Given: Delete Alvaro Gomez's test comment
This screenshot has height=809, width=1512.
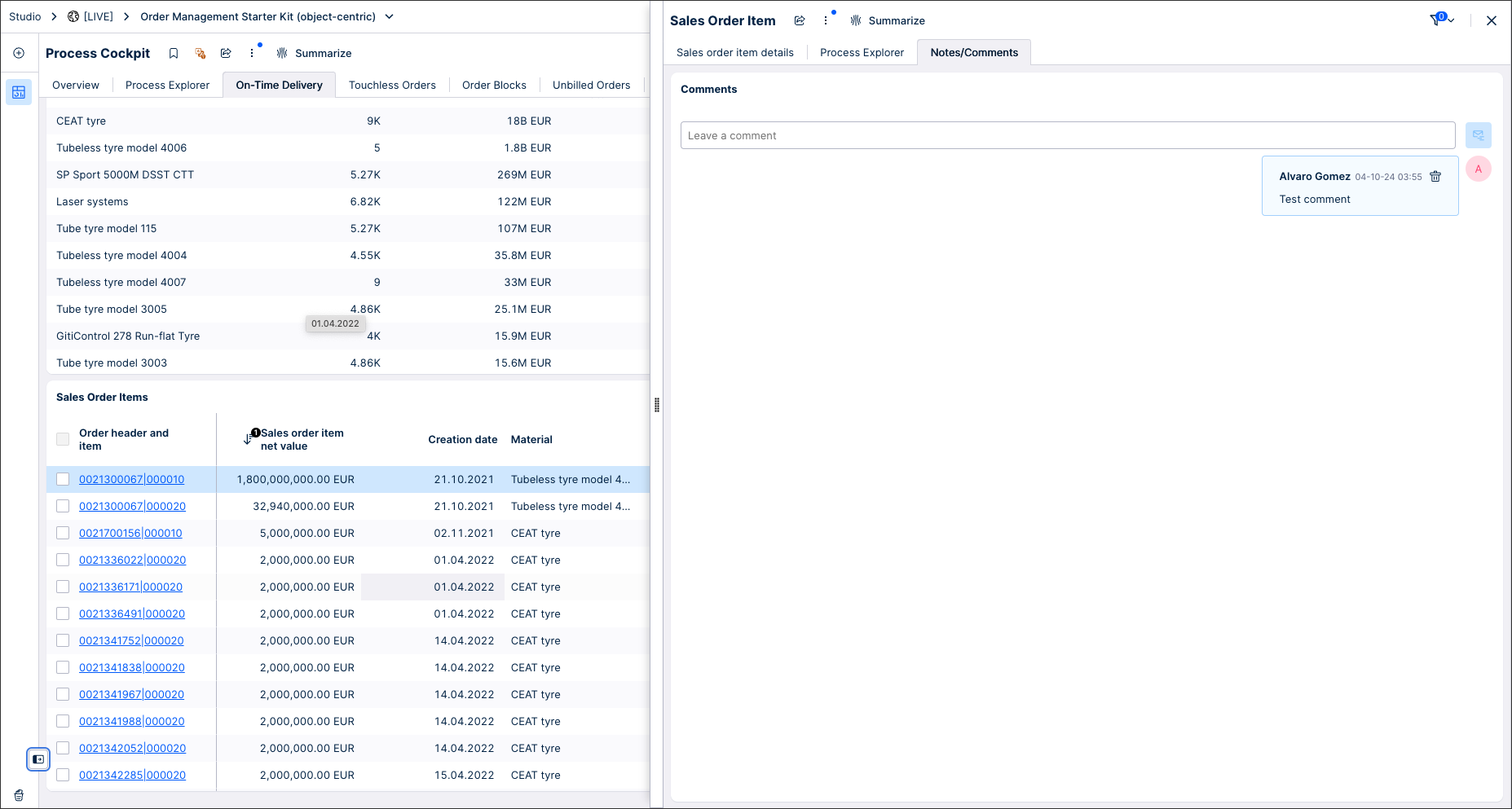Looking at the screenshot, I should point(1435,176).
